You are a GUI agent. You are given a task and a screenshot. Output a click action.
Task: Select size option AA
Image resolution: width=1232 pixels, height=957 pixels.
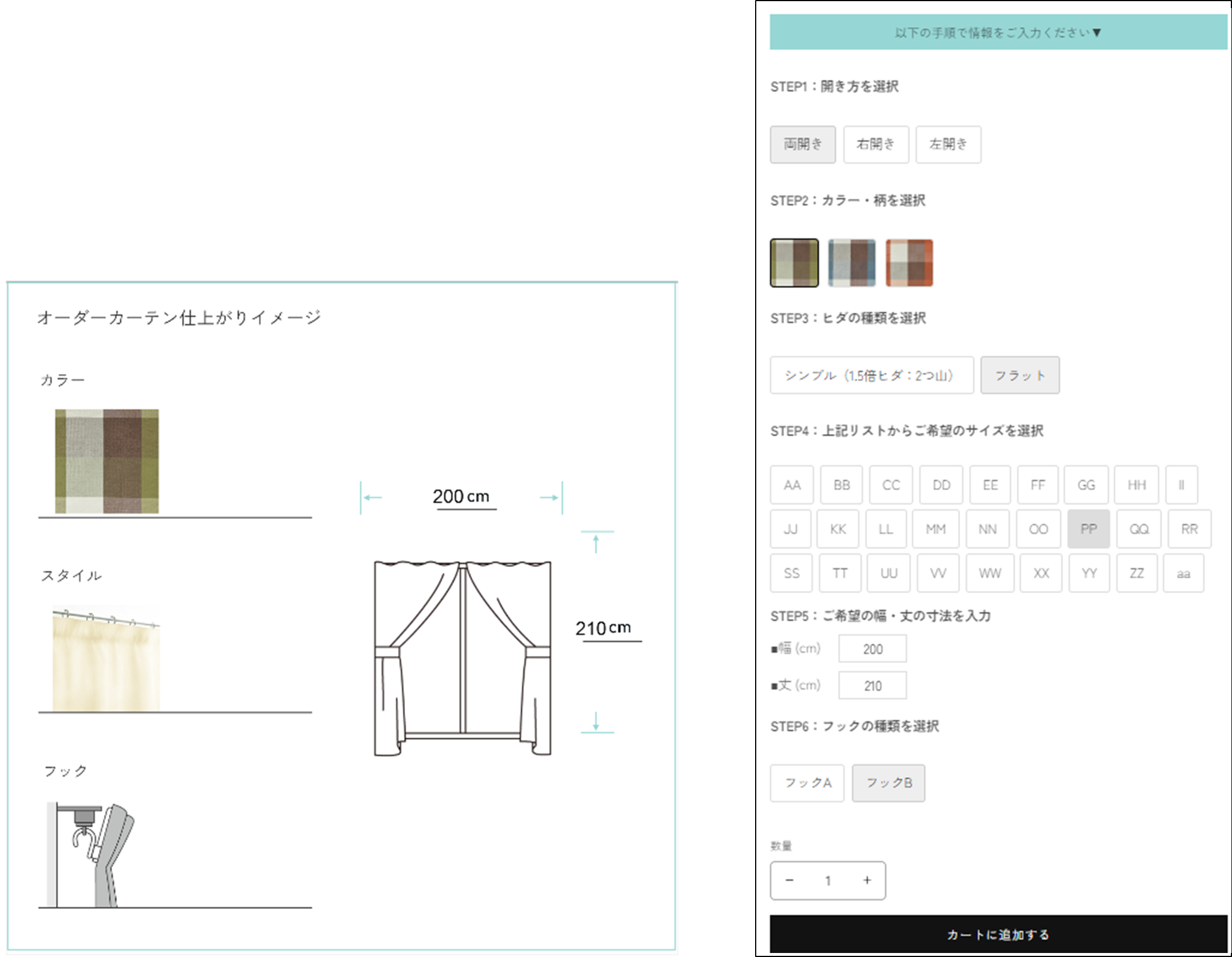(792, 485)
